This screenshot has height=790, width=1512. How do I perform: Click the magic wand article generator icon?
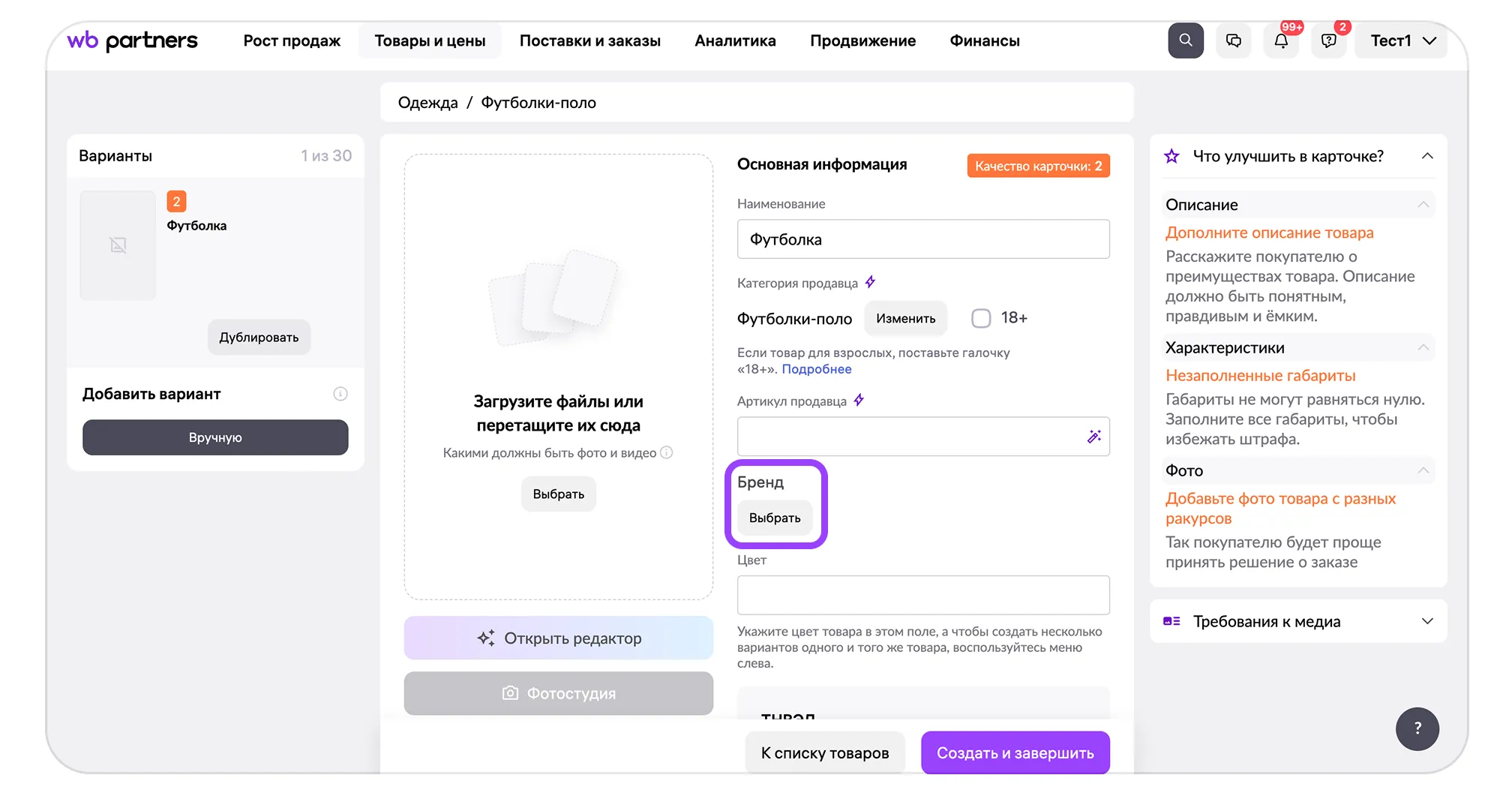[x=1094, y=437]
